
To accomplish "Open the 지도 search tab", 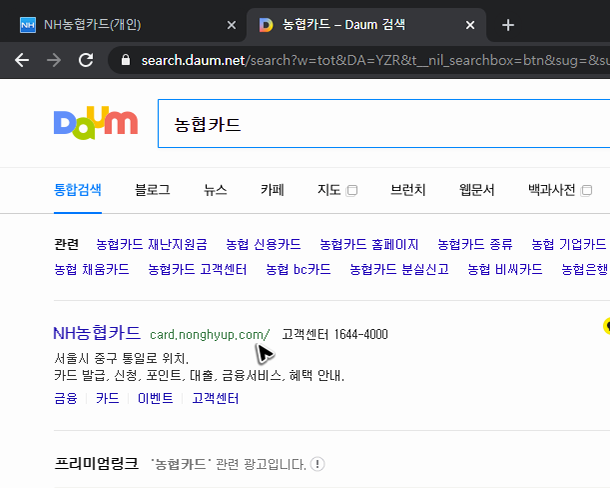I will [329, 190].
